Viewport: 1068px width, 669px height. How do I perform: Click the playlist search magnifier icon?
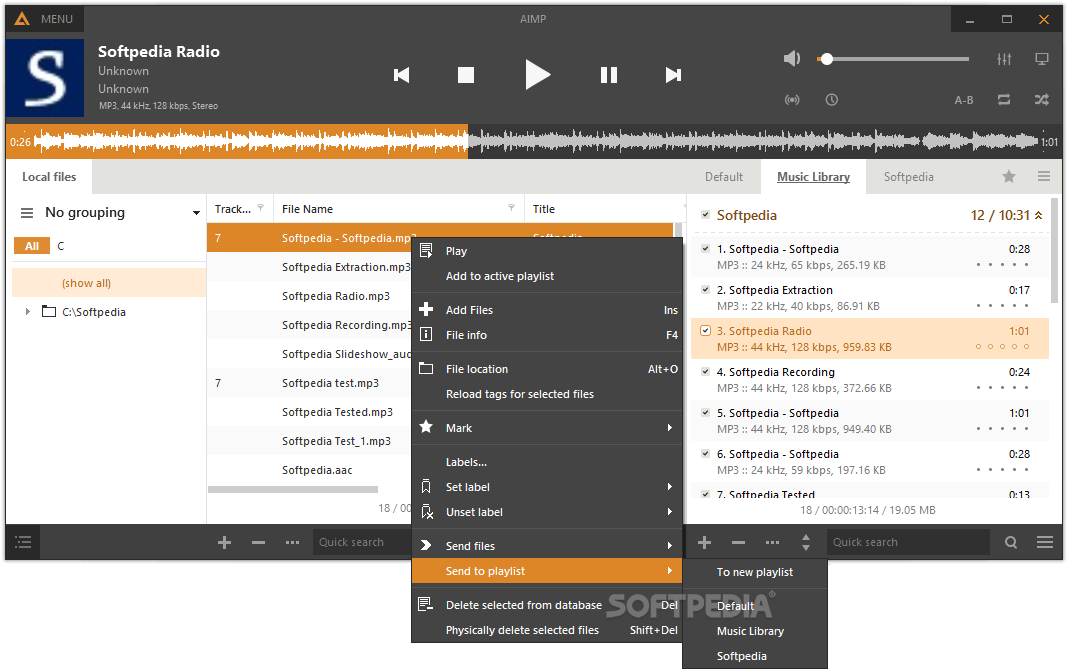click(1011, 542)
